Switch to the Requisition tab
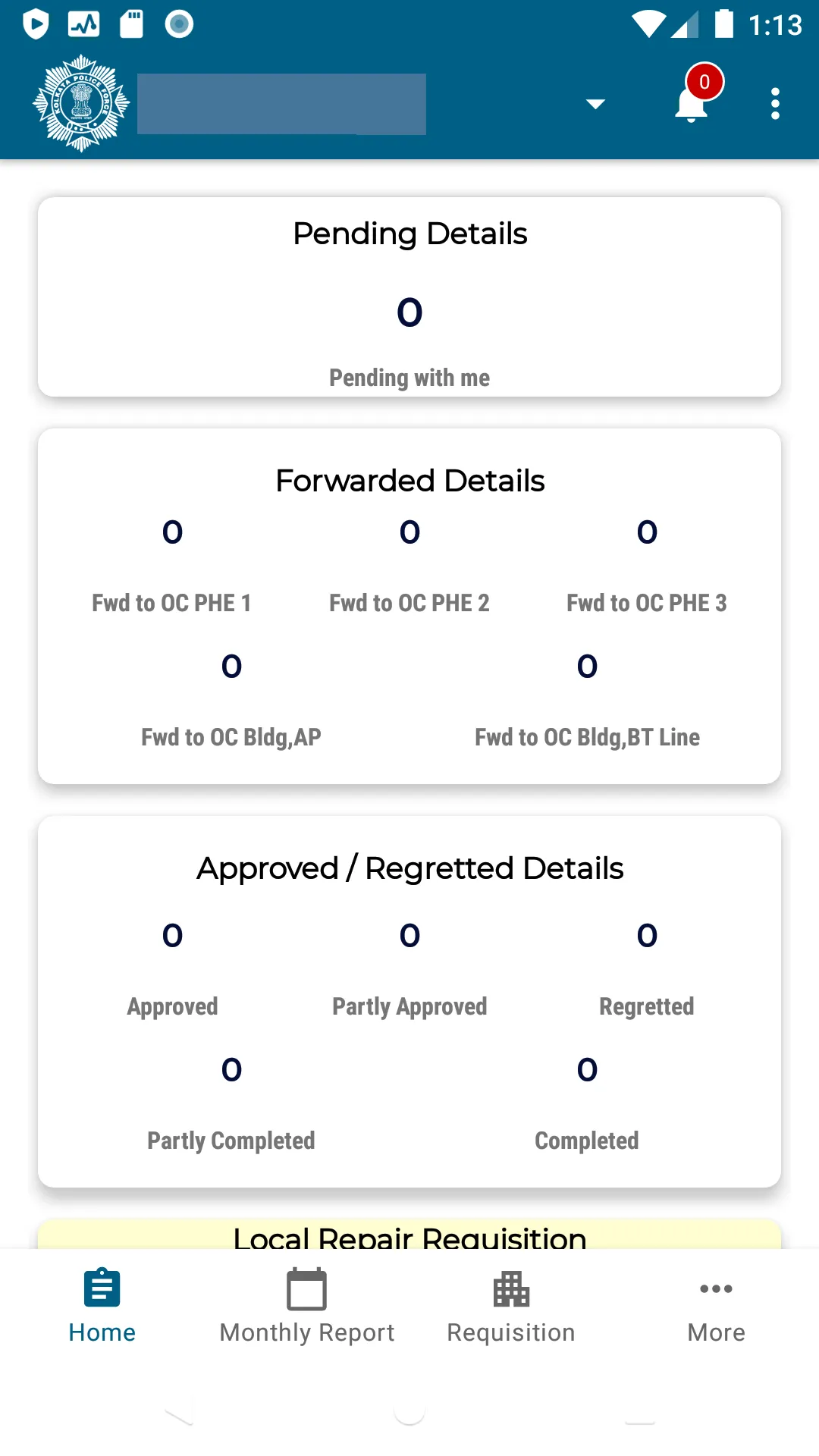 tap(511, 1306)
